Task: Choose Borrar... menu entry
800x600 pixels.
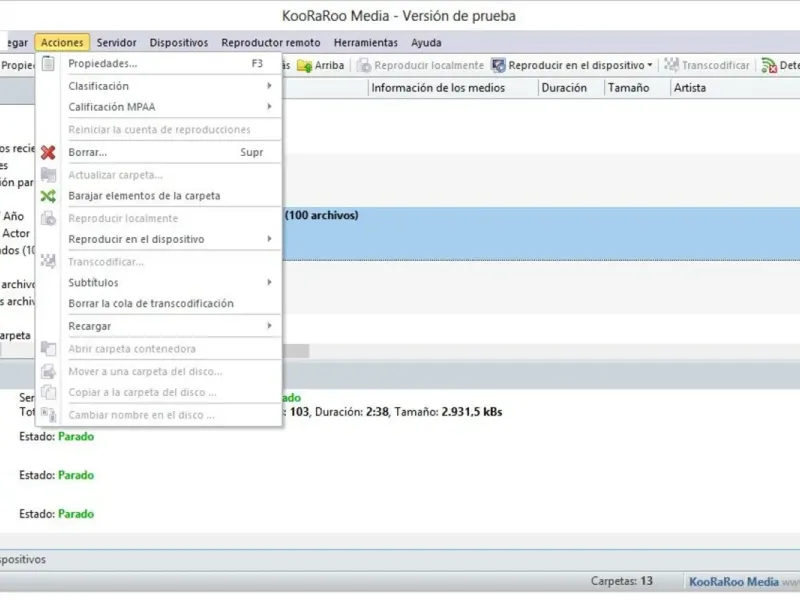Action: [159, 152]
